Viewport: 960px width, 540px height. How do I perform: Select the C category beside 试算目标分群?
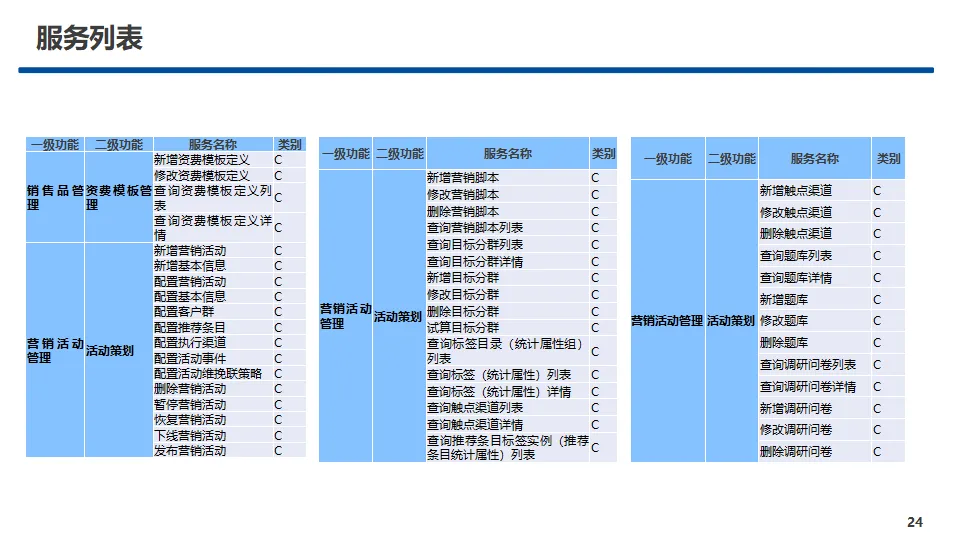pyautogui.click(x=595, y=328)
